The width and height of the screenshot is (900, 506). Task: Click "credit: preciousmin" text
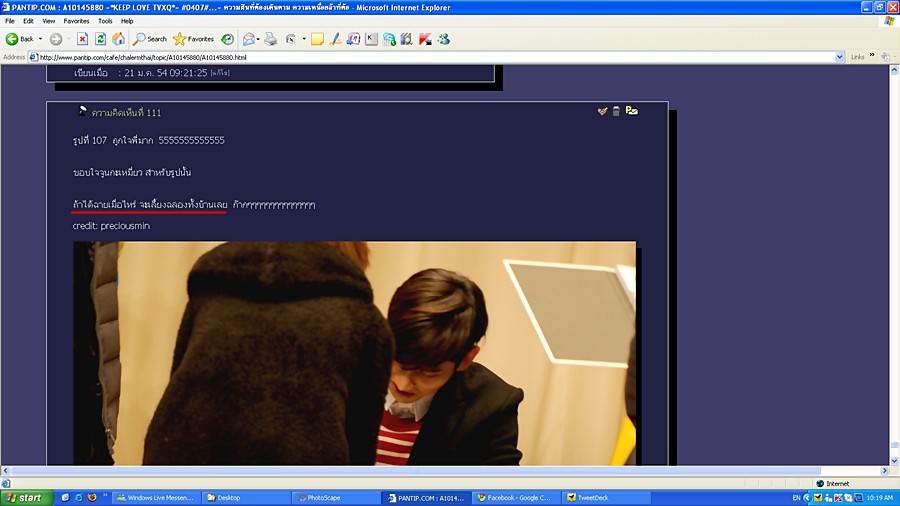[x=111, y=226]
